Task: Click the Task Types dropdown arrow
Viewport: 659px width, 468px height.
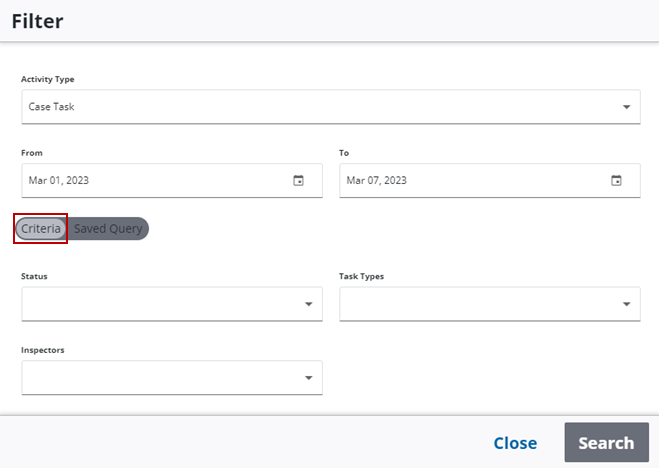Action: point(626,304)
